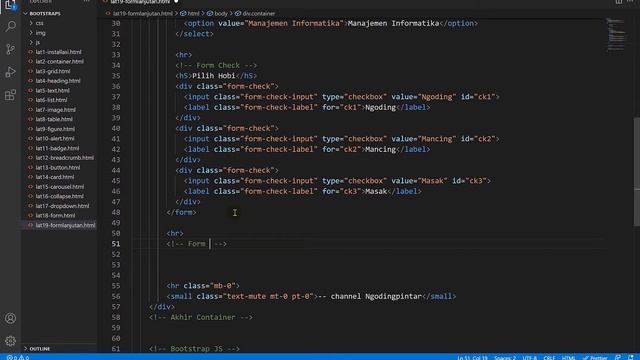Open lat12-breadcrumb.html file

(64, 158)
